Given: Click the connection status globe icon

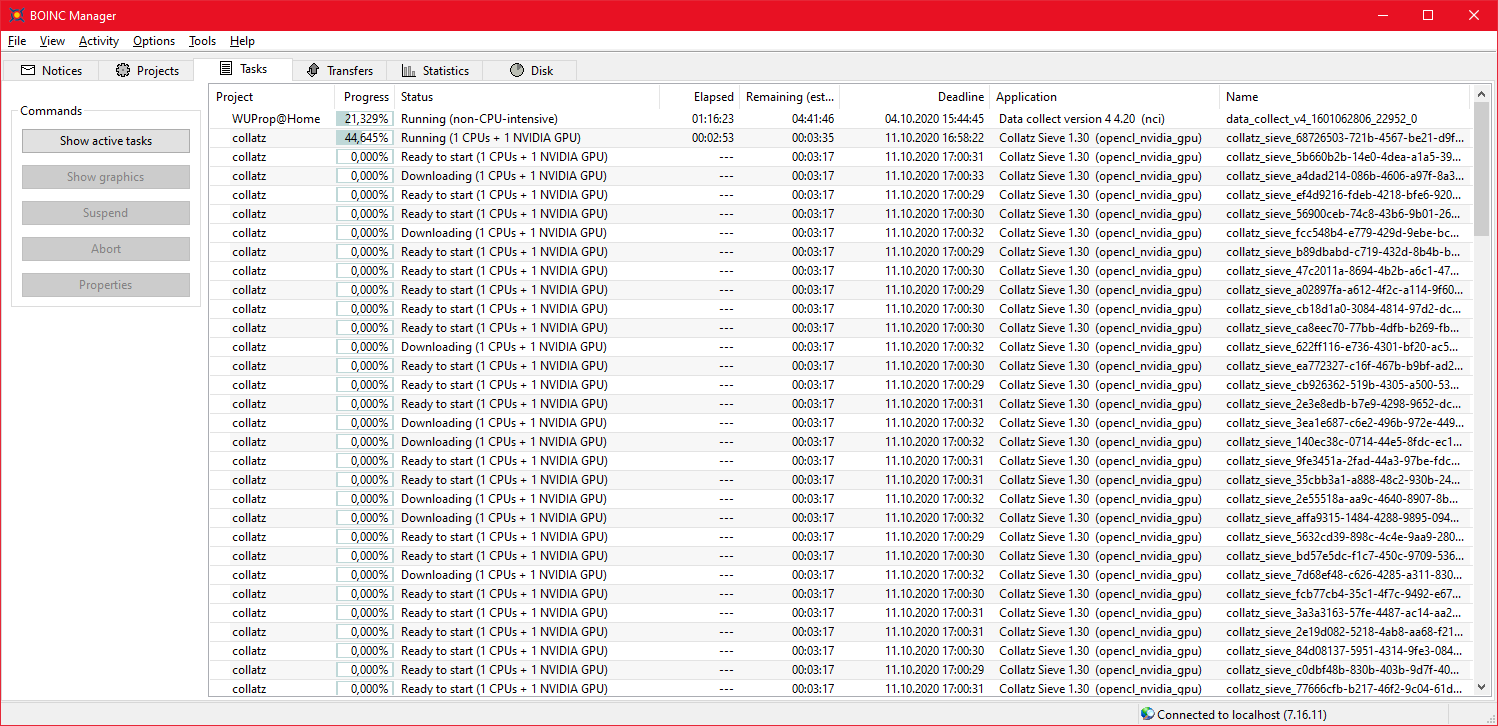Looking at the screenshot, I should tap(1148, 714).
